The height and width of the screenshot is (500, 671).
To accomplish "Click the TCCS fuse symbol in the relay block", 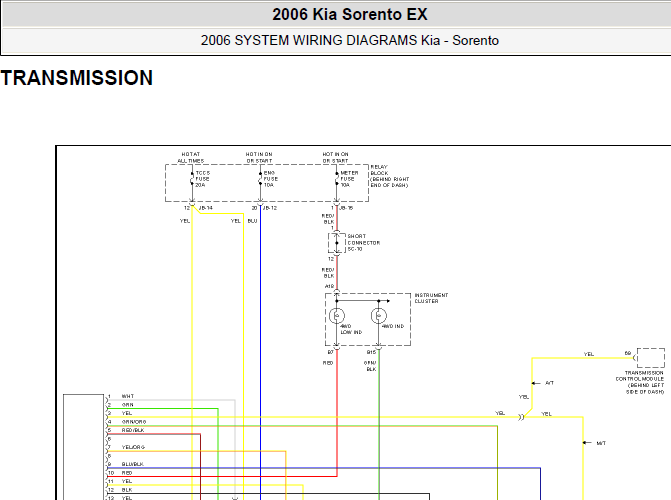I will point(192,179).
